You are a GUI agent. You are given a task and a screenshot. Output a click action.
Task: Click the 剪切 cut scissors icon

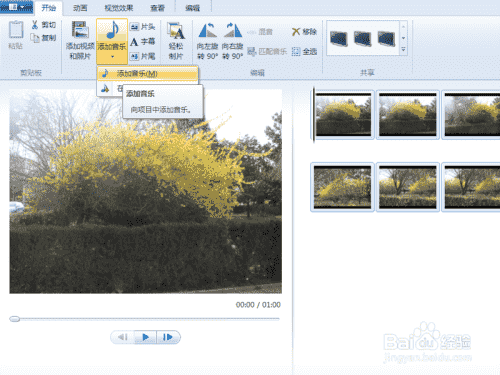point(35,25)
